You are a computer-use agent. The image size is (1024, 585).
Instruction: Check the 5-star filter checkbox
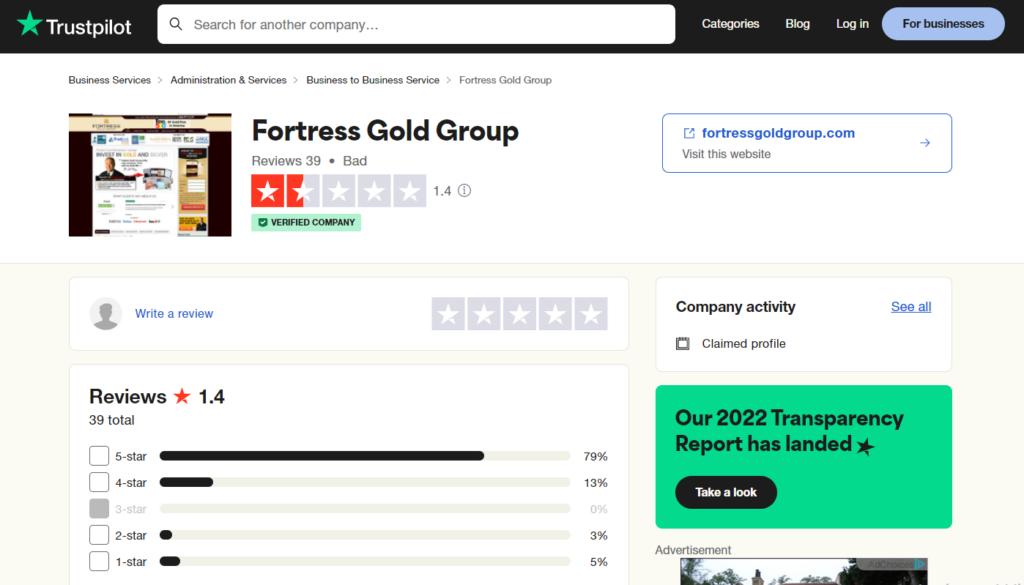pyautogui.click(x=99, y=456)
